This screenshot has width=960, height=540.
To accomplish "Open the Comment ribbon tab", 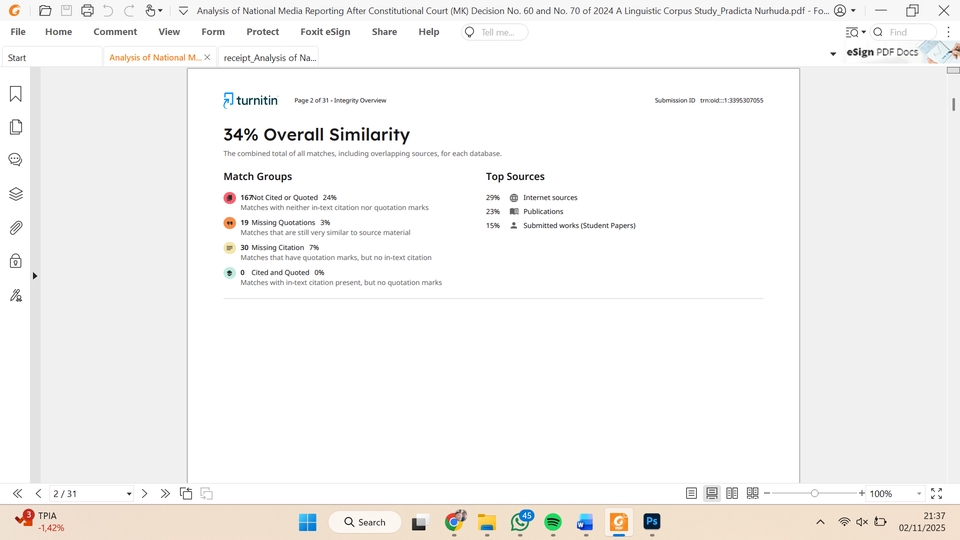I will 115,32.
